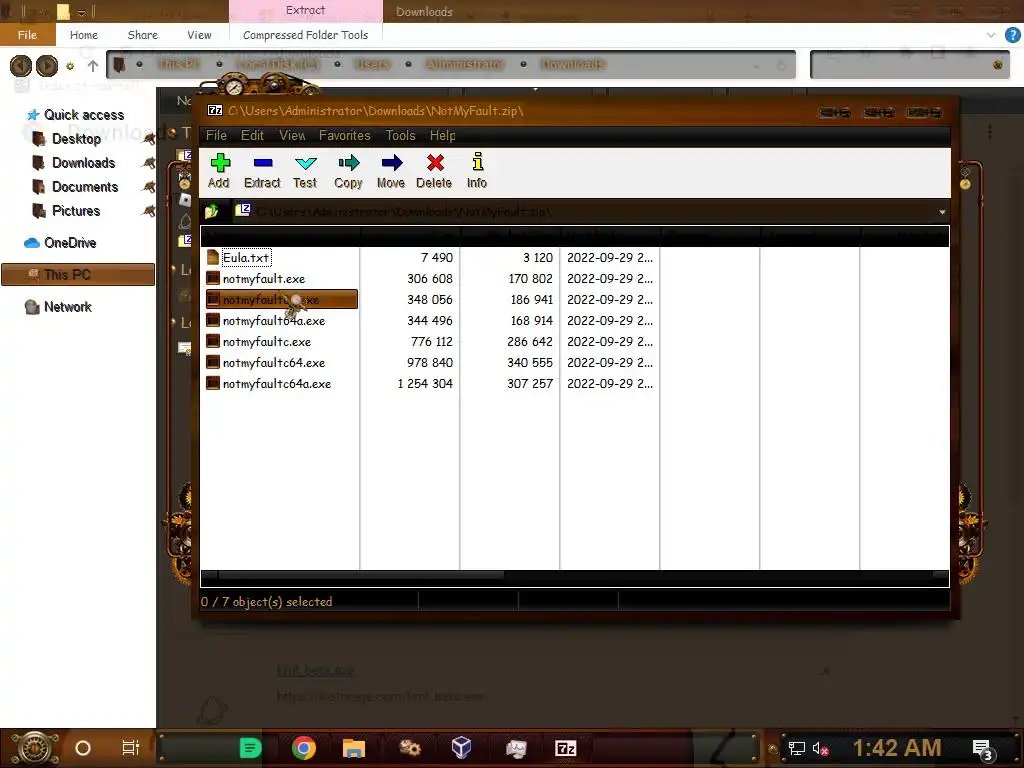Open the Explorer Share ribbon tab

point(142,35)
